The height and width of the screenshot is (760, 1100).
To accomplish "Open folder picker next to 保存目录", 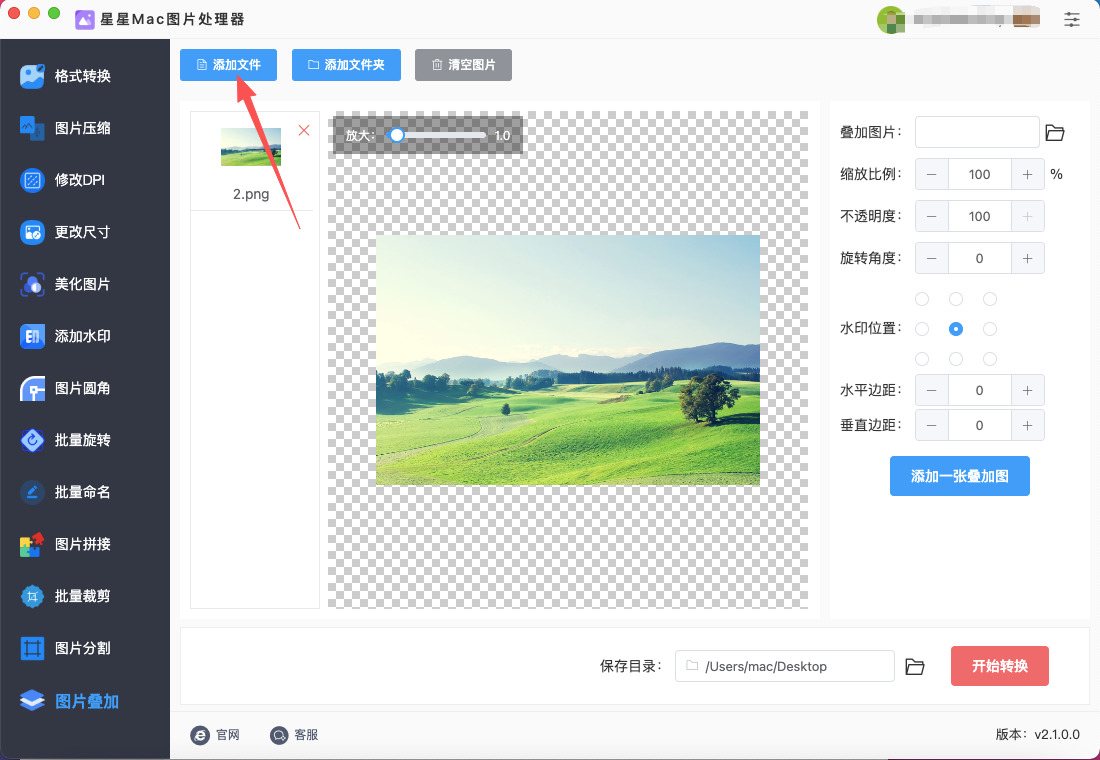I will pyautogui.click(x=914, y=666).
